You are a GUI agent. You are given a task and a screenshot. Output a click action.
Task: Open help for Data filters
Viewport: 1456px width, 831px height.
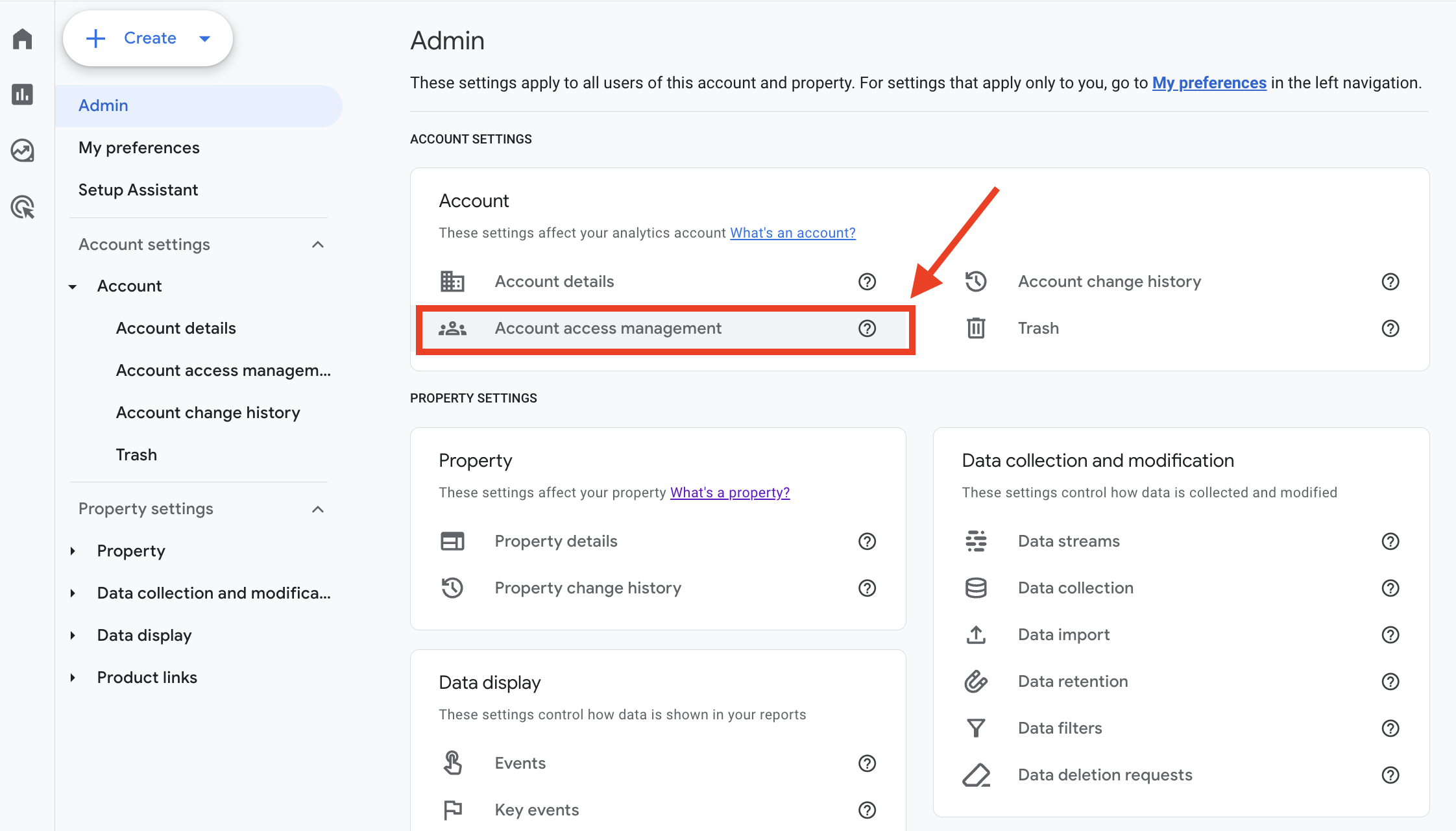click(1390, 728)
